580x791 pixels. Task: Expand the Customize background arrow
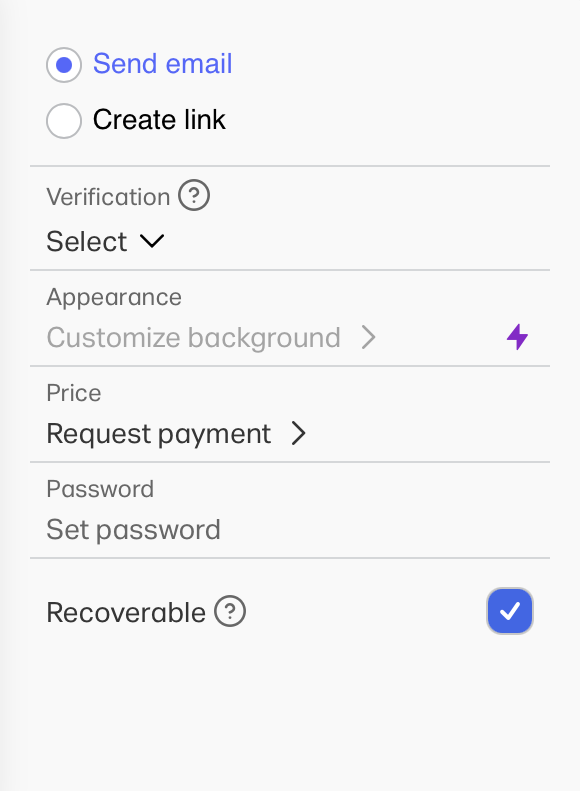point(369,337)
